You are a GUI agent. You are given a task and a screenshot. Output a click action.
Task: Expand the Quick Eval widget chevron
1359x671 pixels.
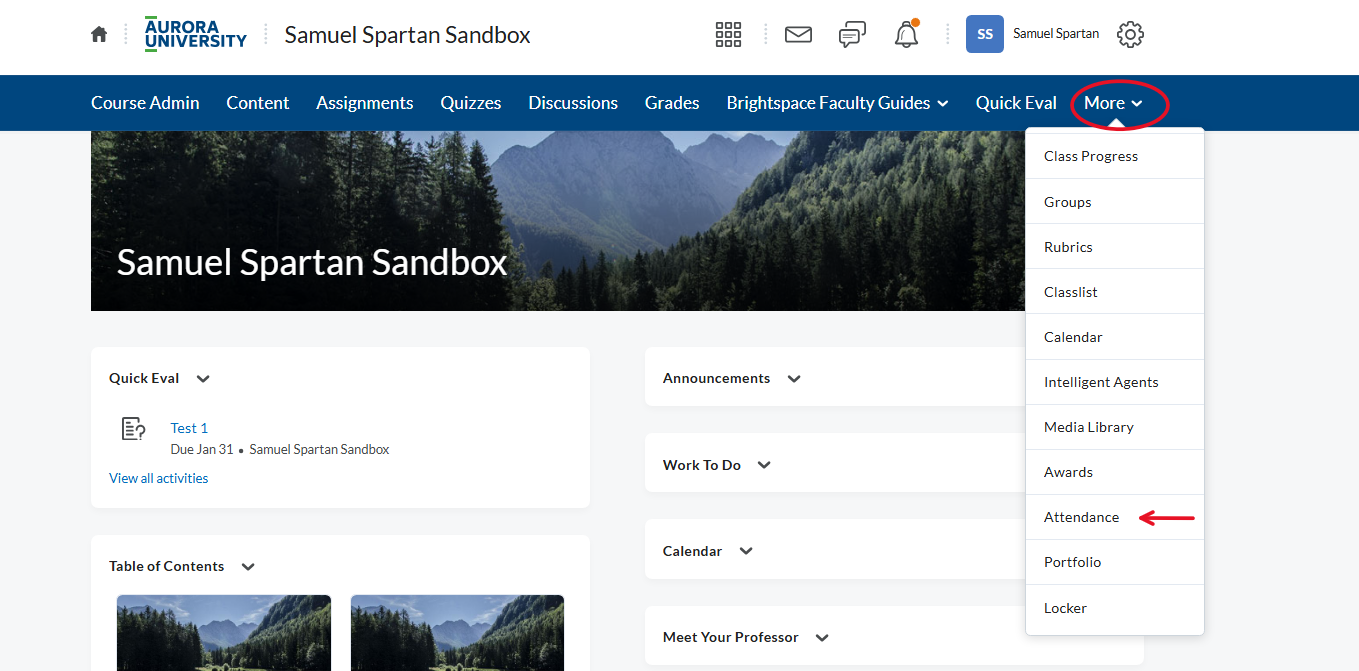tap(203, 379)
